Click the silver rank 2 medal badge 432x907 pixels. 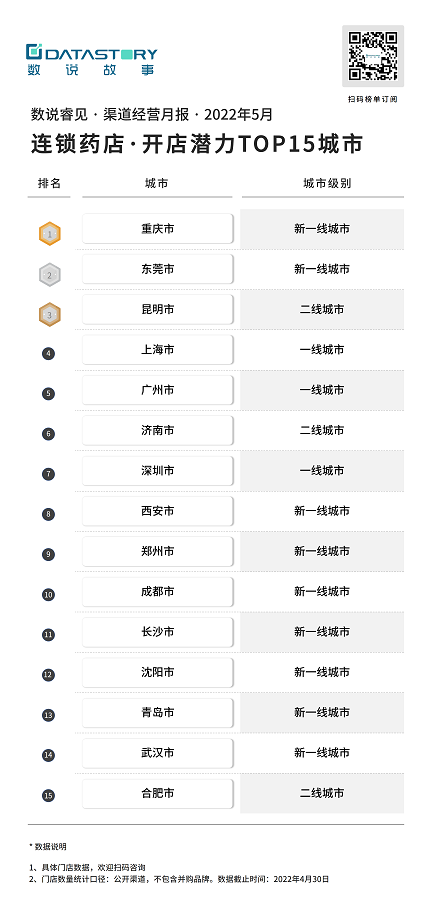tap(49, 275)
